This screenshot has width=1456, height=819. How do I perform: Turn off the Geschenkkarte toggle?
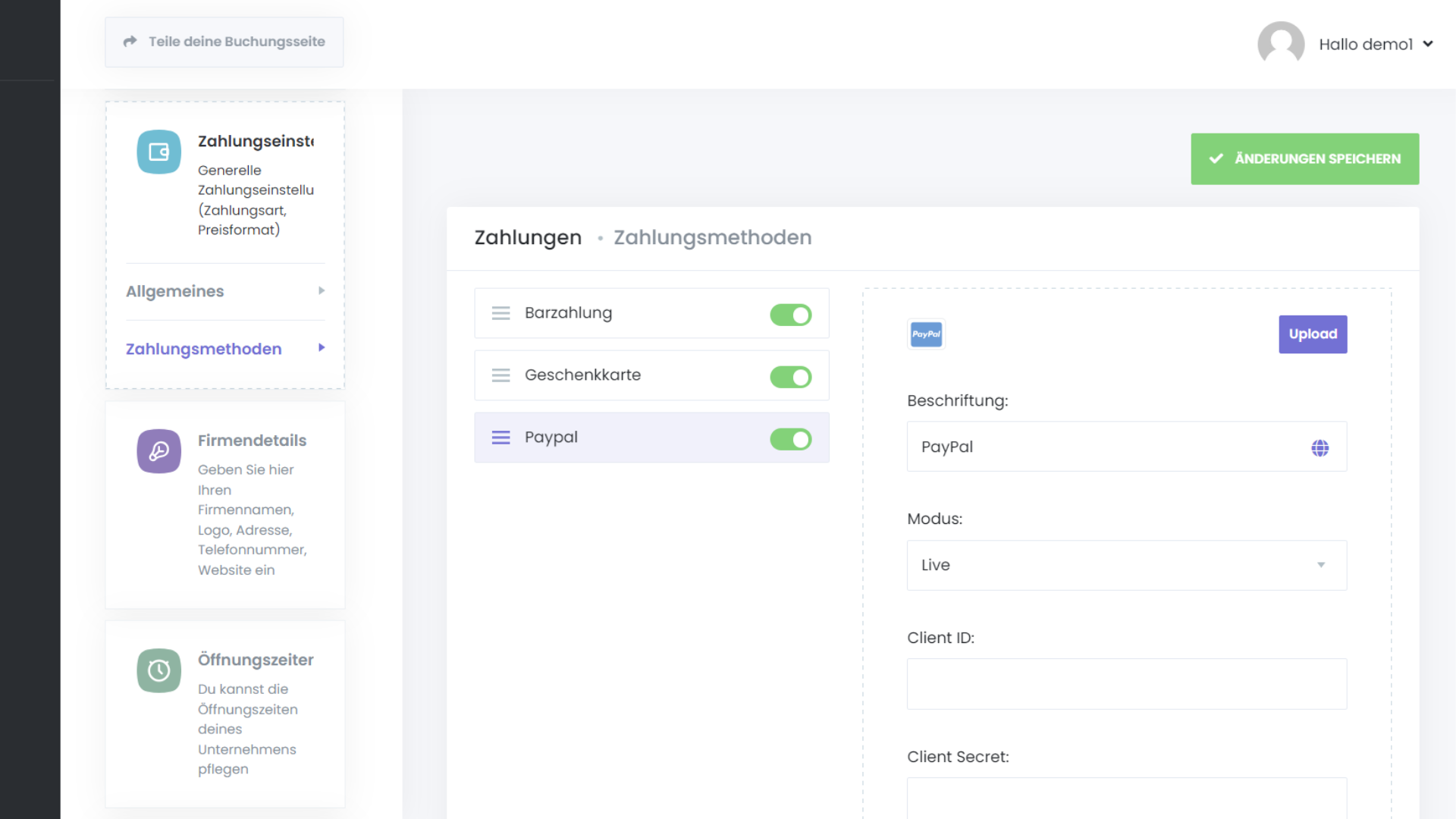[x=790, y=377]
